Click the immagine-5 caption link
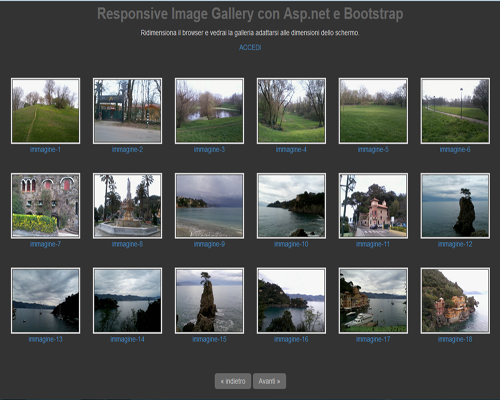Viewport: 500px width, 400px height. pyautogui.click(x=373, y=150)
